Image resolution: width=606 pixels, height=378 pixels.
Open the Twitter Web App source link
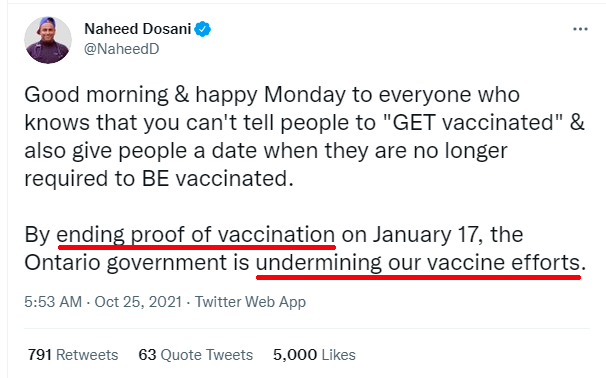[250, 302]
